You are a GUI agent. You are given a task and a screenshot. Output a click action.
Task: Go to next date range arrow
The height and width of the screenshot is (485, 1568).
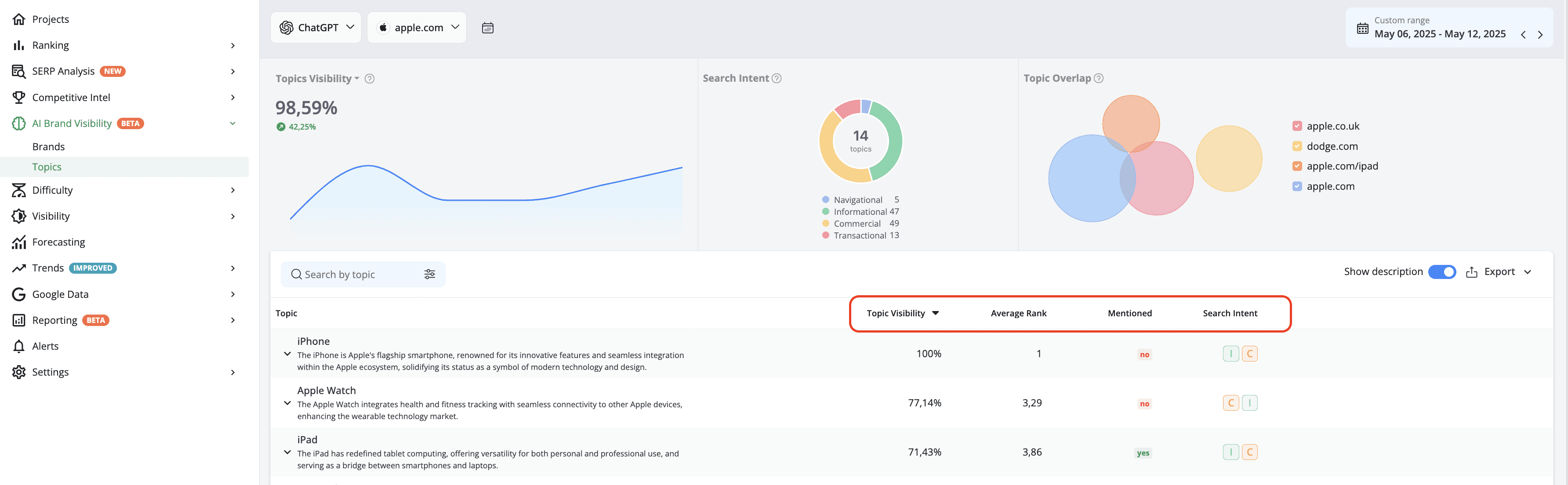tap(1540, 35)
